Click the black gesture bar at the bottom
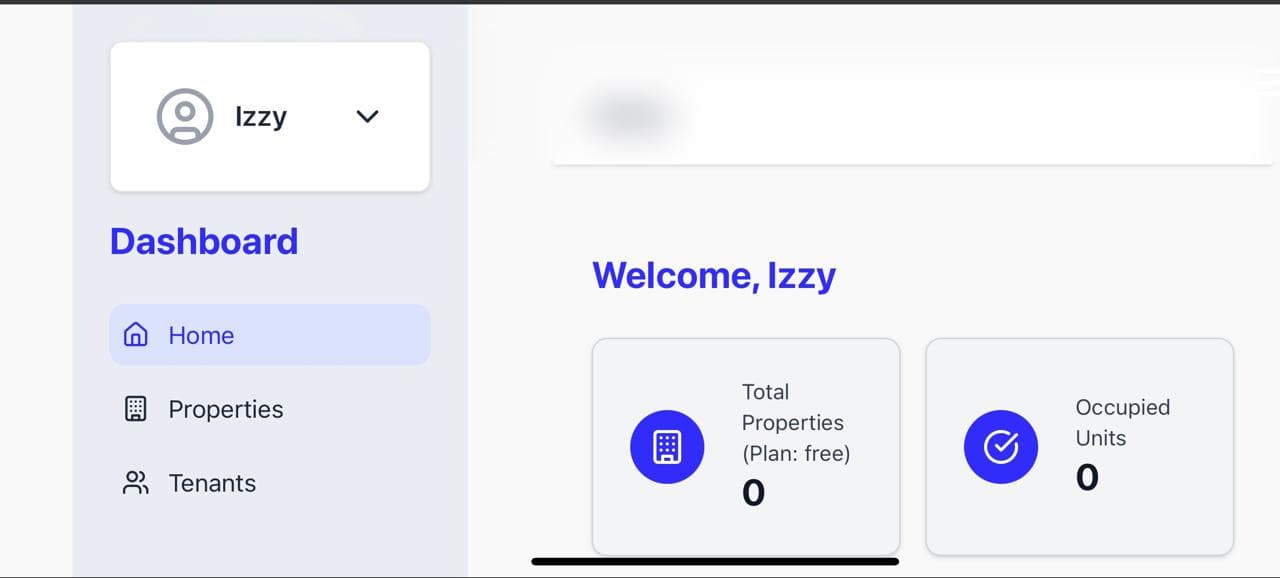This screenshot has height=578, width=1280. 715,558
